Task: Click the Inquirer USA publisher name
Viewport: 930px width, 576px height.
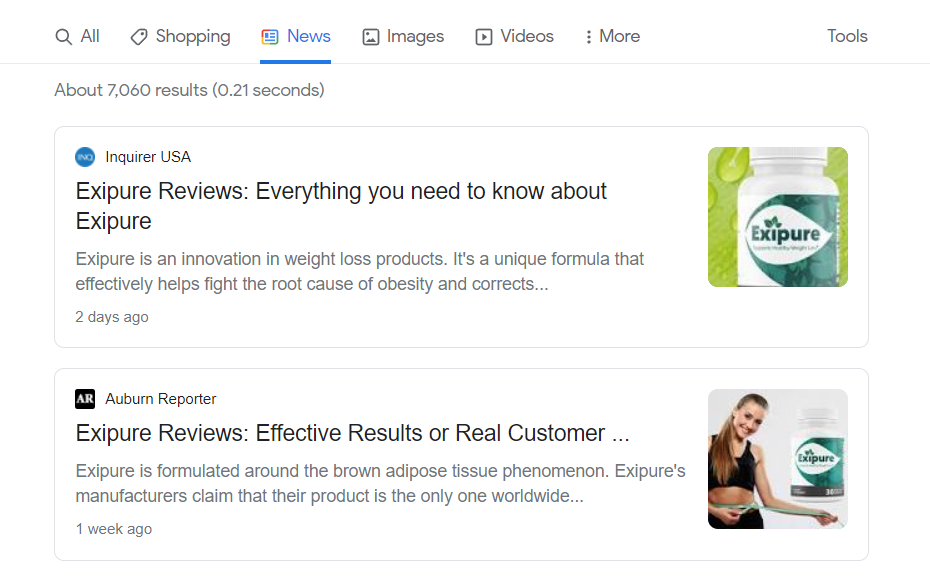Action: (x=148, y=156)
